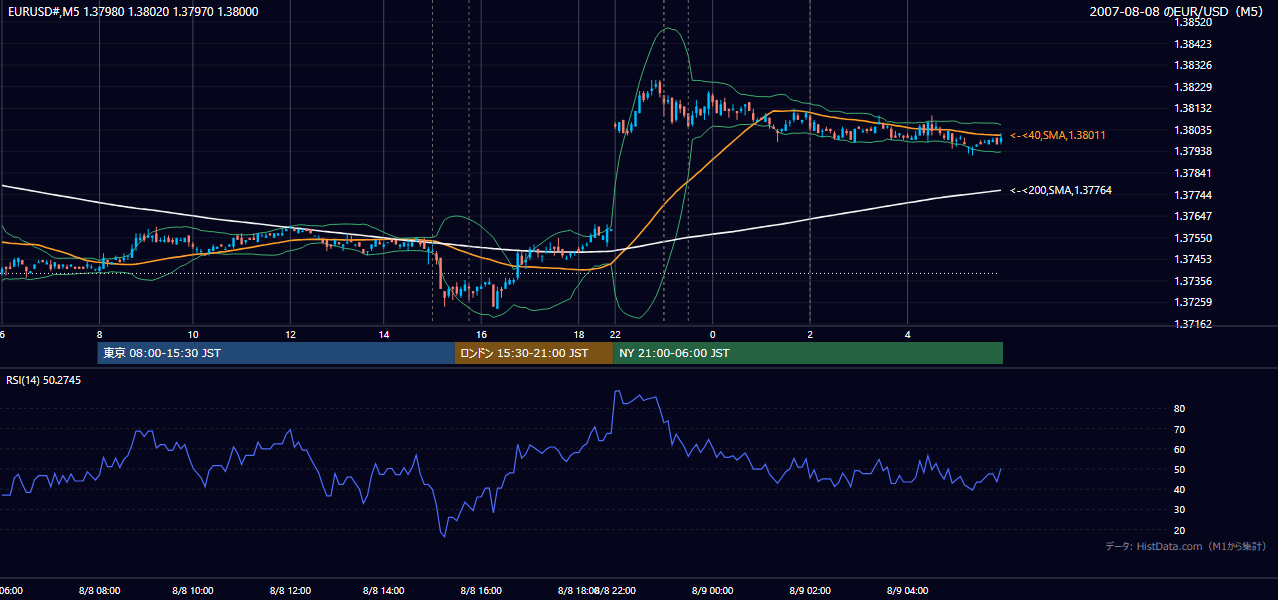Screen dimensions: 1278x600
Task: Click the 8/8 14:00 bottom time label
Action: 384,591
